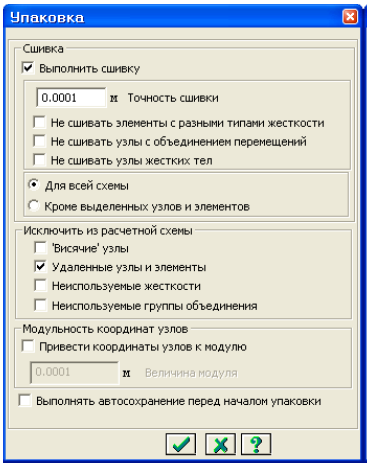Screen dimensions: 368x464
Task: Confirm packing with the green checkmark button
Action: [x=181, y=444]
